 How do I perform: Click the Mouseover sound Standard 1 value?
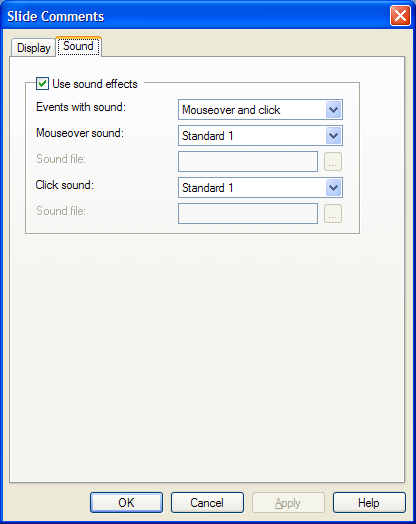(x=207, y=136)
